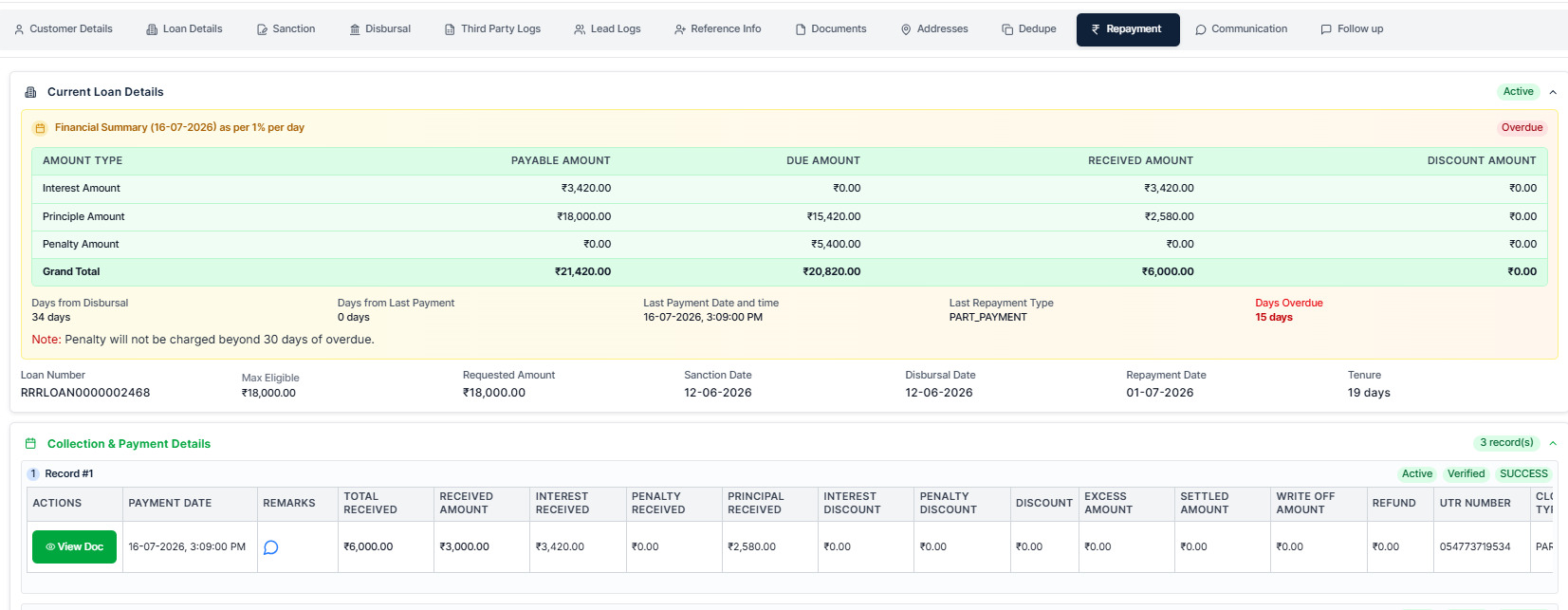Viewport: 1568px width, 610px height.
Task: Click the Collection & Payment Details calendar icon
Action: [30, 444]
